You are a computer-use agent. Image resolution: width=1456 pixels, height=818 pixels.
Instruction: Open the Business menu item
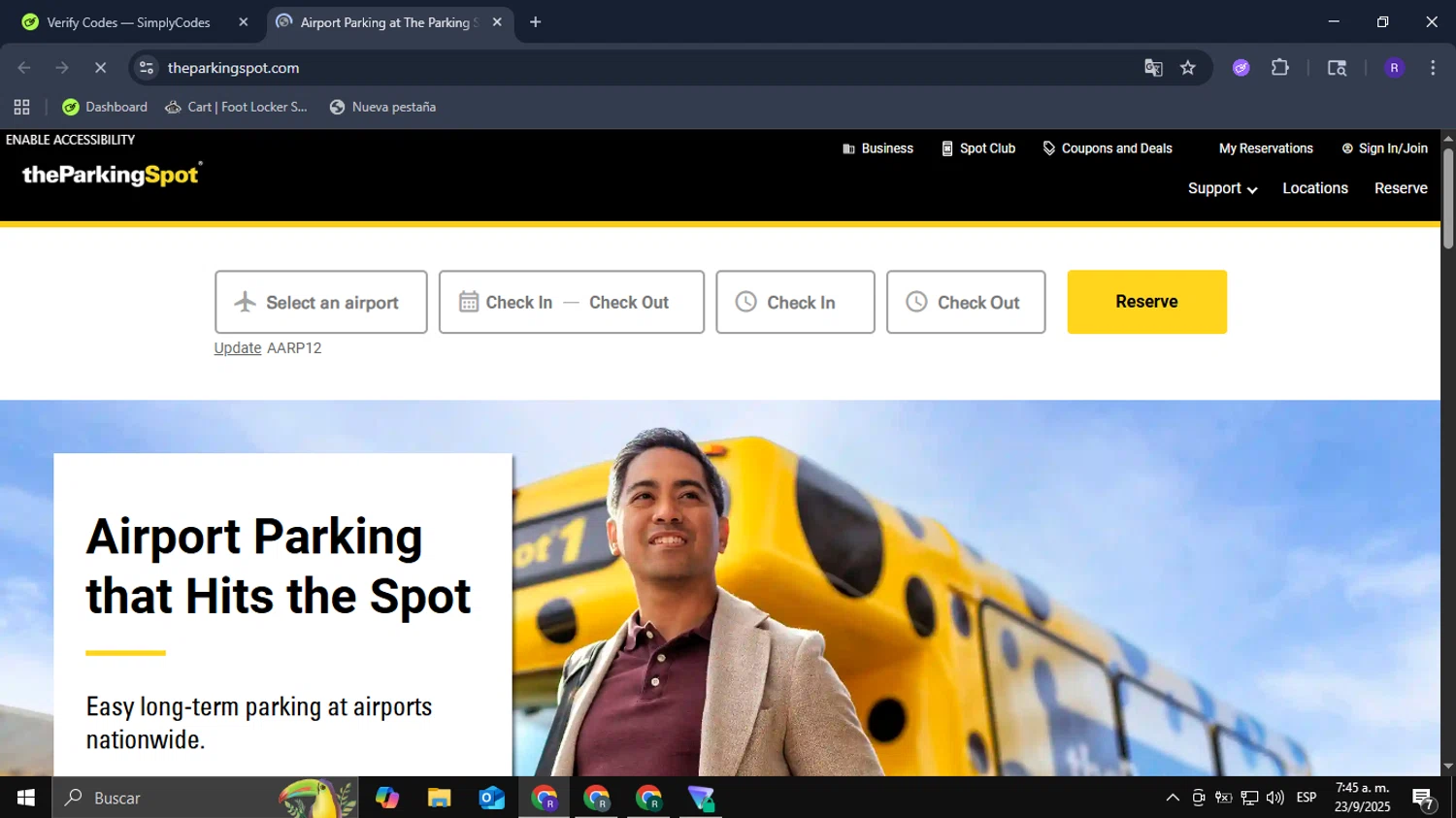[877, 148]
